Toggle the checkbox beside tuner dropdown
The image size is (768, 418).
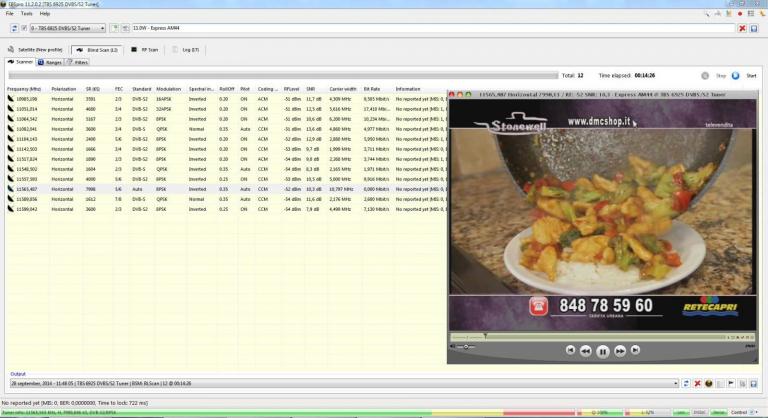click(x=25, y=29)
